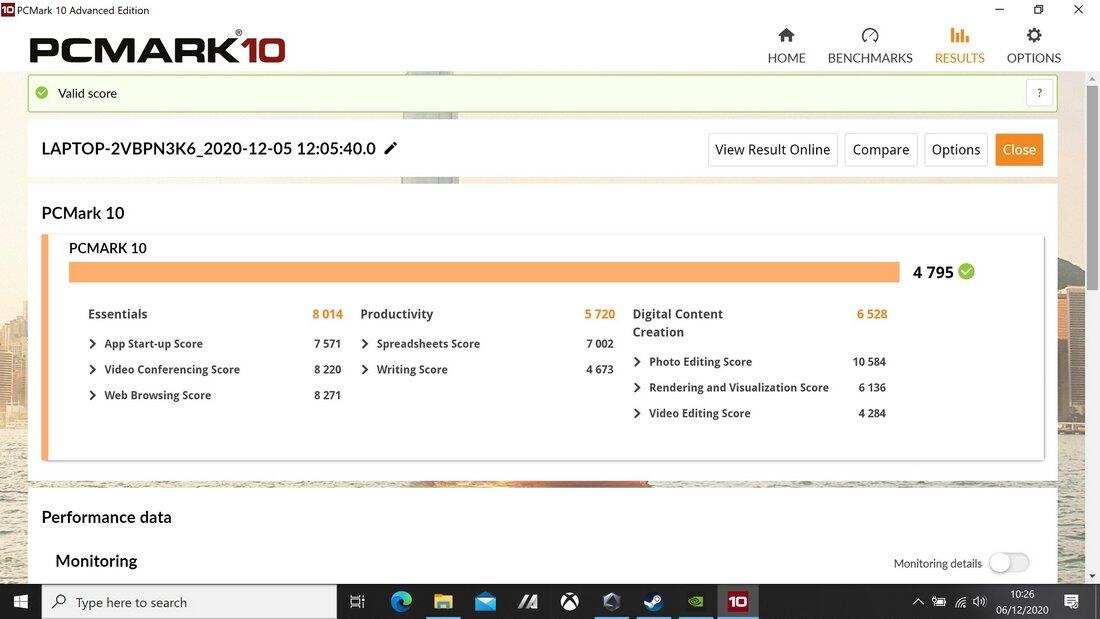Open the NVIDIA app from the taskbar
This screenshot has height=619, width=1100.
click(695, 601)
